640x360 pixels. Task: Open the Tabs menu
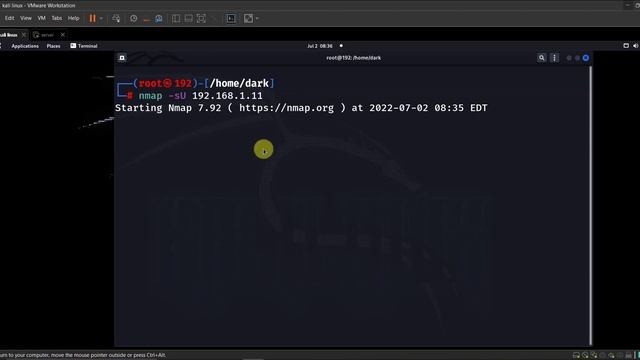(57, 18)
